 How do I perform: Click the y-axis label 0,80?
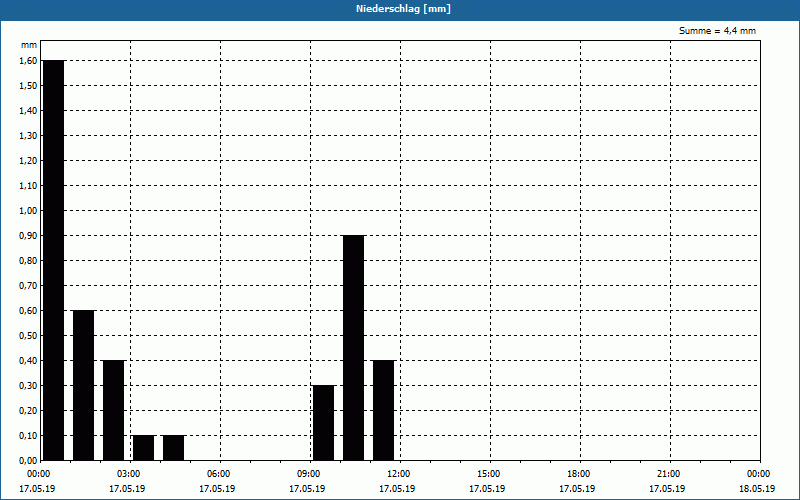(x=29, y=260)
